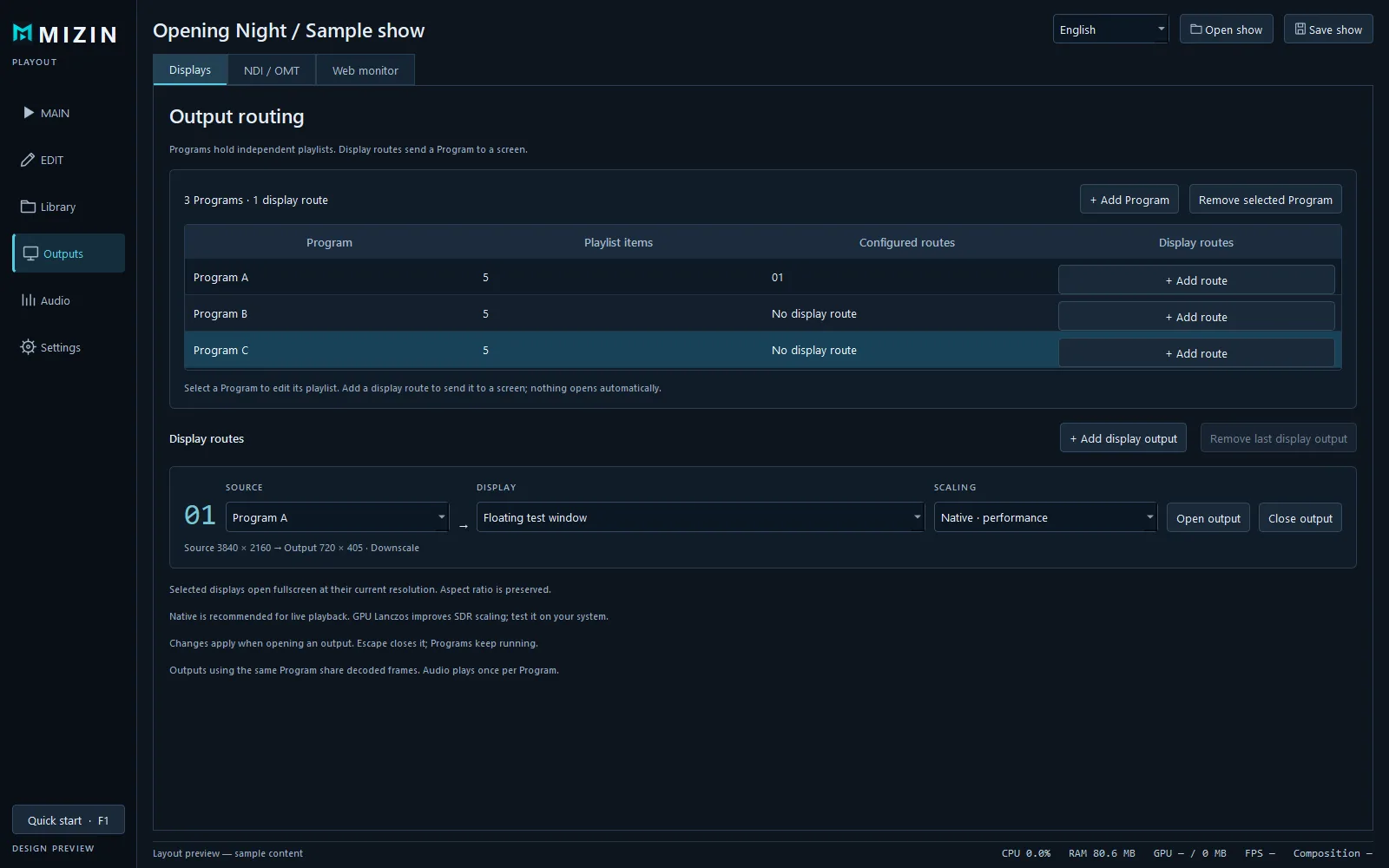Image resolution: width=1389 pixels, height=868 pixels.
Task: Switch to the NDI / OMT tab
Action: [272, 70]
